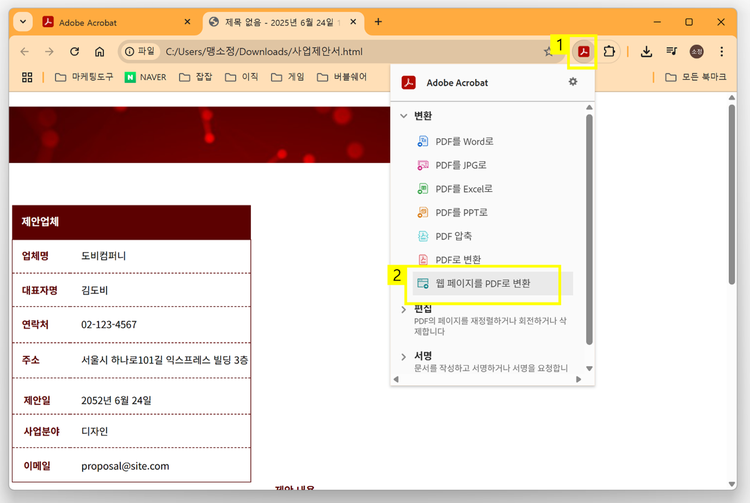Image resolution: width=750 pixels, height=503 pixels.
Task: Open the media control playlist icon
Action: pos(672,51)
